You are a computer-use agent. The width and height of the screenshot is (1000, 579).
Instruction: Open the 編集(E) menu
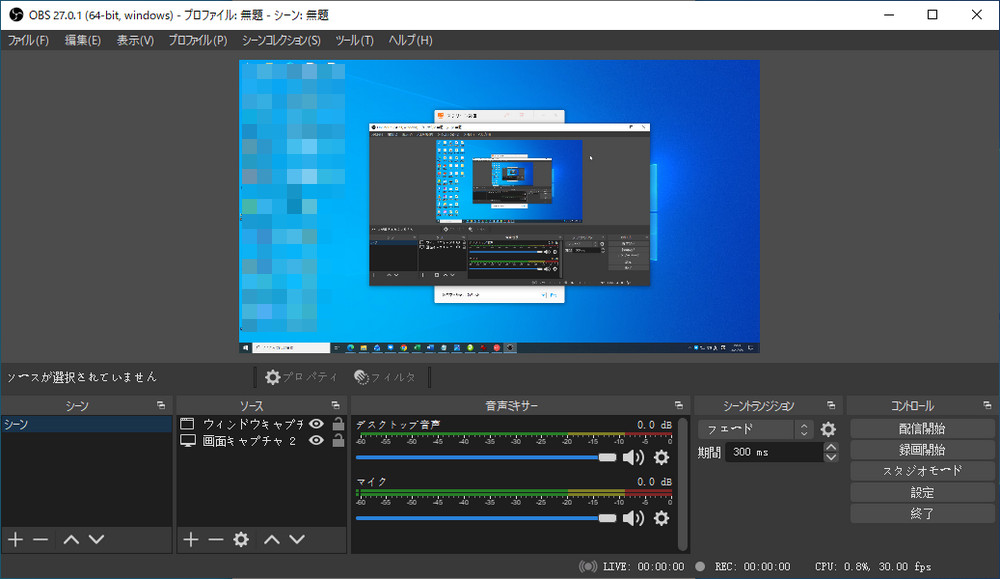click(x=82, y=40)
